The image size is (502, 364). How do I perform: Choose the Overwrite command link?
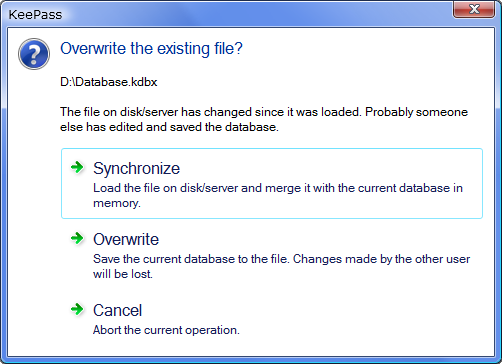click(x=272, y=255)
